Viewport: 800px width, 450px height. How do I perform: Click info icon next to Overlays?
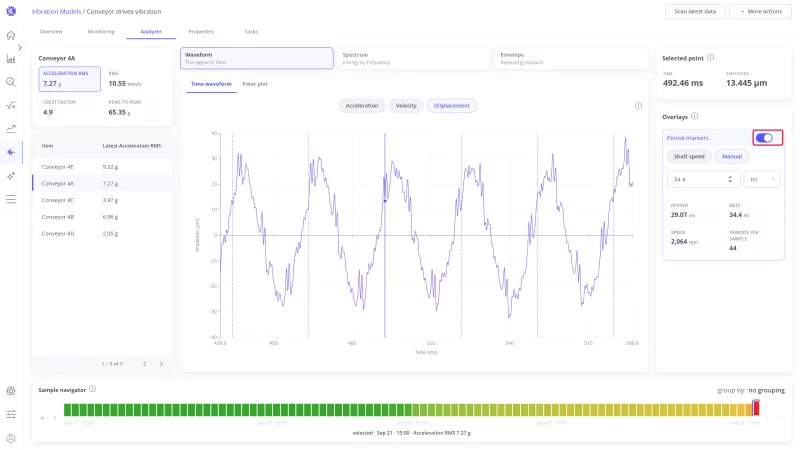(694, 116)
